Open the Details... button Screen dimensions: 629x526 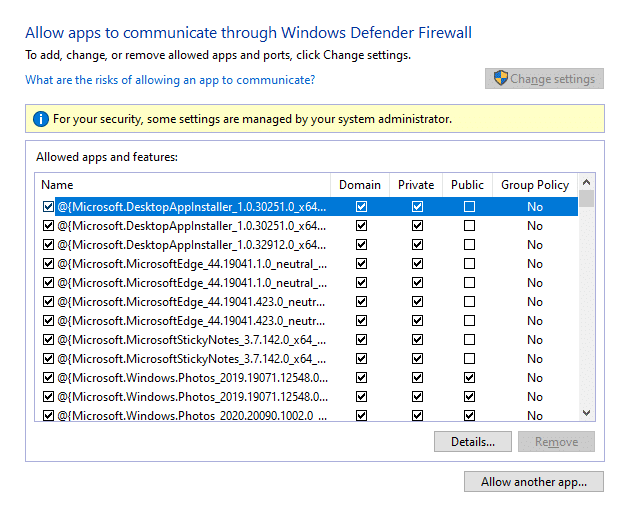tap(472, 442)
